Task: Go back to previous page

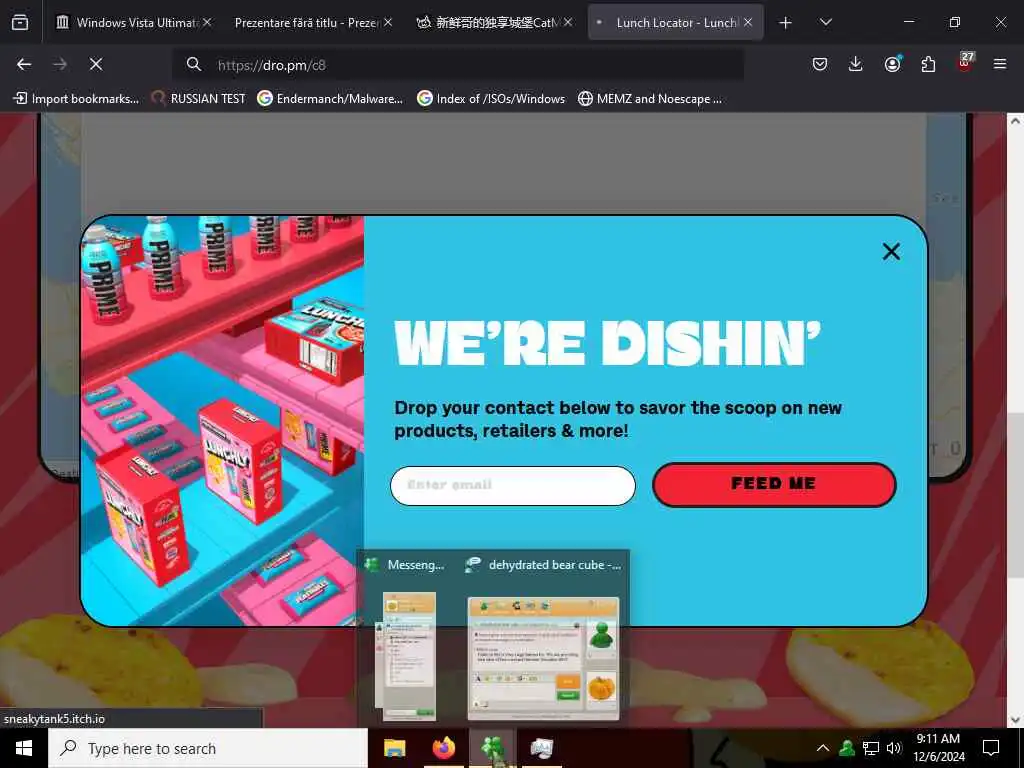Action: 24,64
